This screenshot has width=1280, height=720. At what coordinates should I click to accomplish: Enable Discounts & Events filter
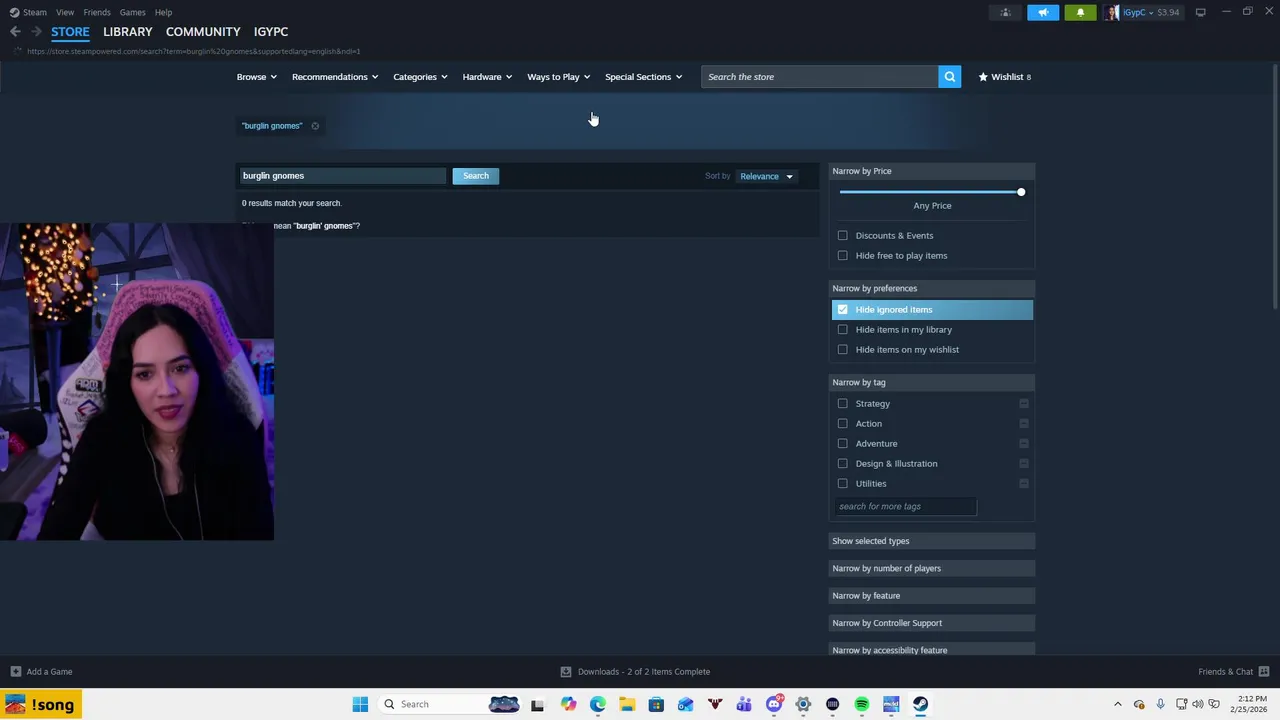843,236
